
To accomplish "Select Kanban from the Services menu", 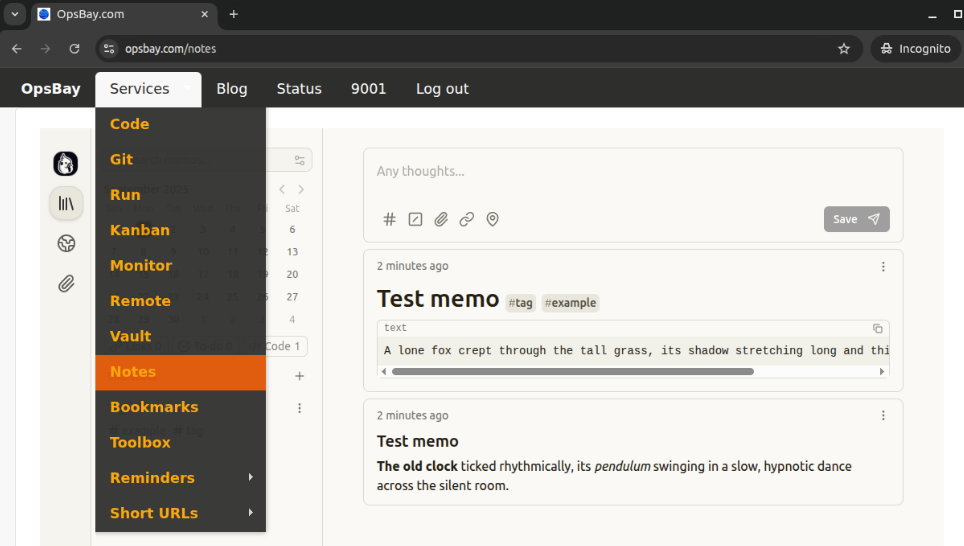I will click(x=140, y=230).
